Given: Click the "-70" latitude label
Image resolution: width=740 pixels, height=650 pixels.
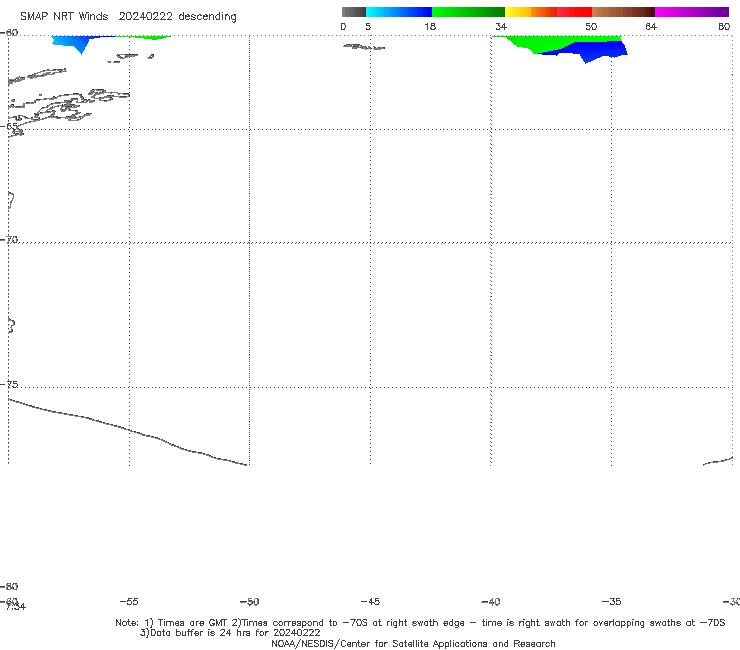Looking at the screenshot, I should (x=9, y=240).
